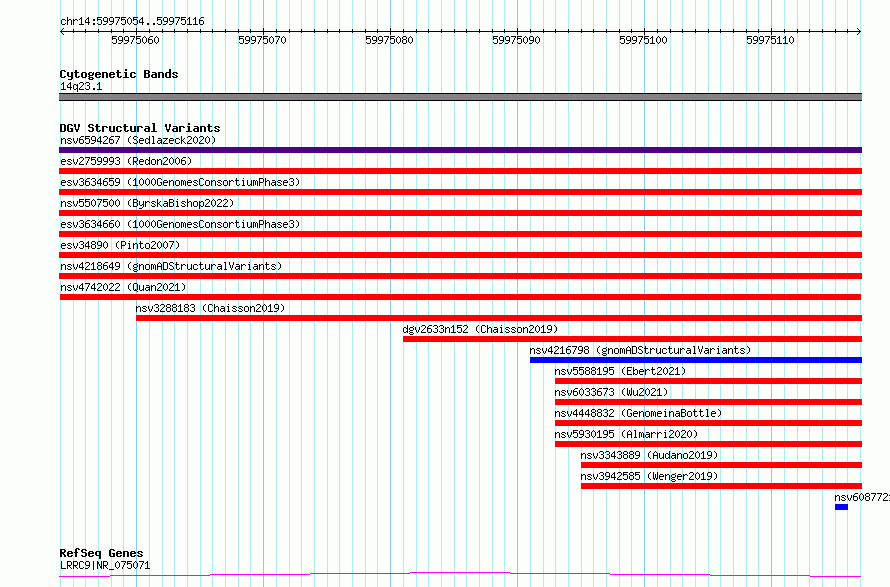Click esv3634660 (1000GenomesConsortiumPhase3) label
The width and height of the screenshot is (890, 587).
tap(180, 224)
